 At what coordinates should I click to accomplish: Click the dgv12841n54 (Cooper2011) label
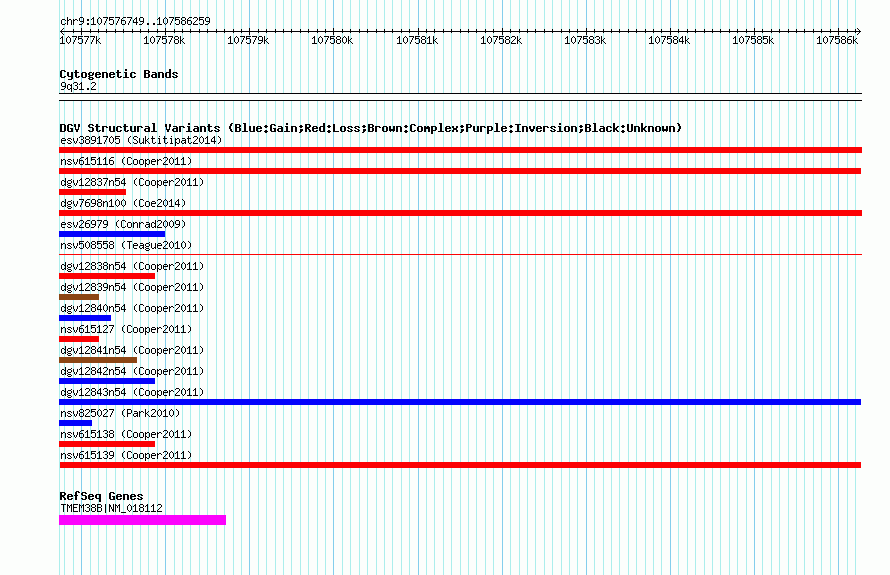click(x=132, y=350)
